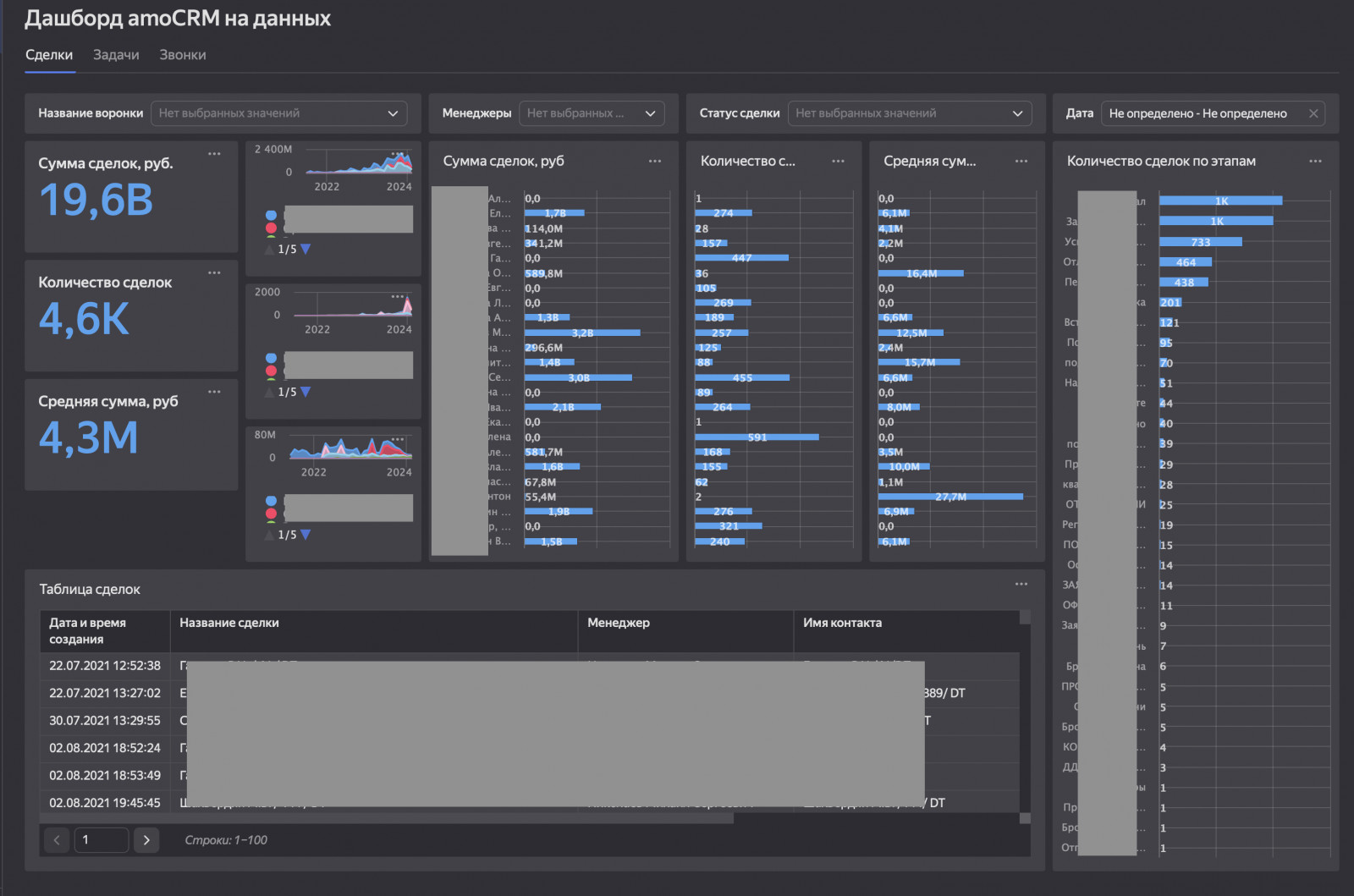Open menu of Количество сделок indicator
Viewport: 1354px width, 896px height.
point(214,272)
